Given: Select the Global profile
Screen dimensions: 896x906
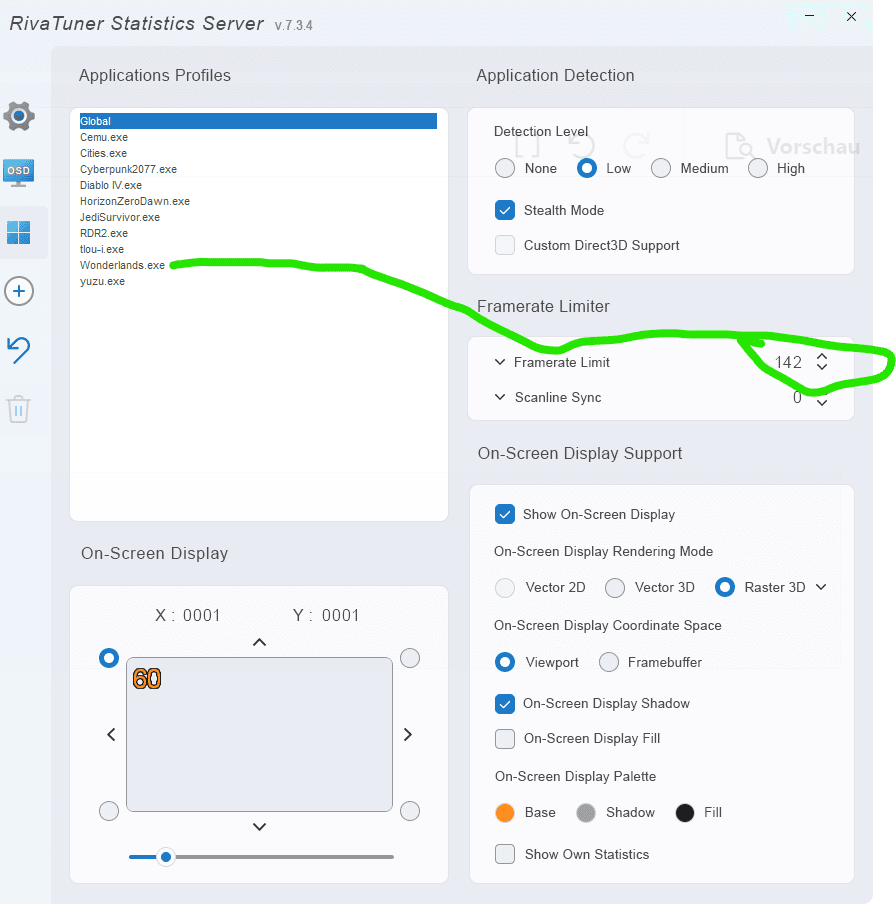Looking at the screenshot, I should [258, 121].
